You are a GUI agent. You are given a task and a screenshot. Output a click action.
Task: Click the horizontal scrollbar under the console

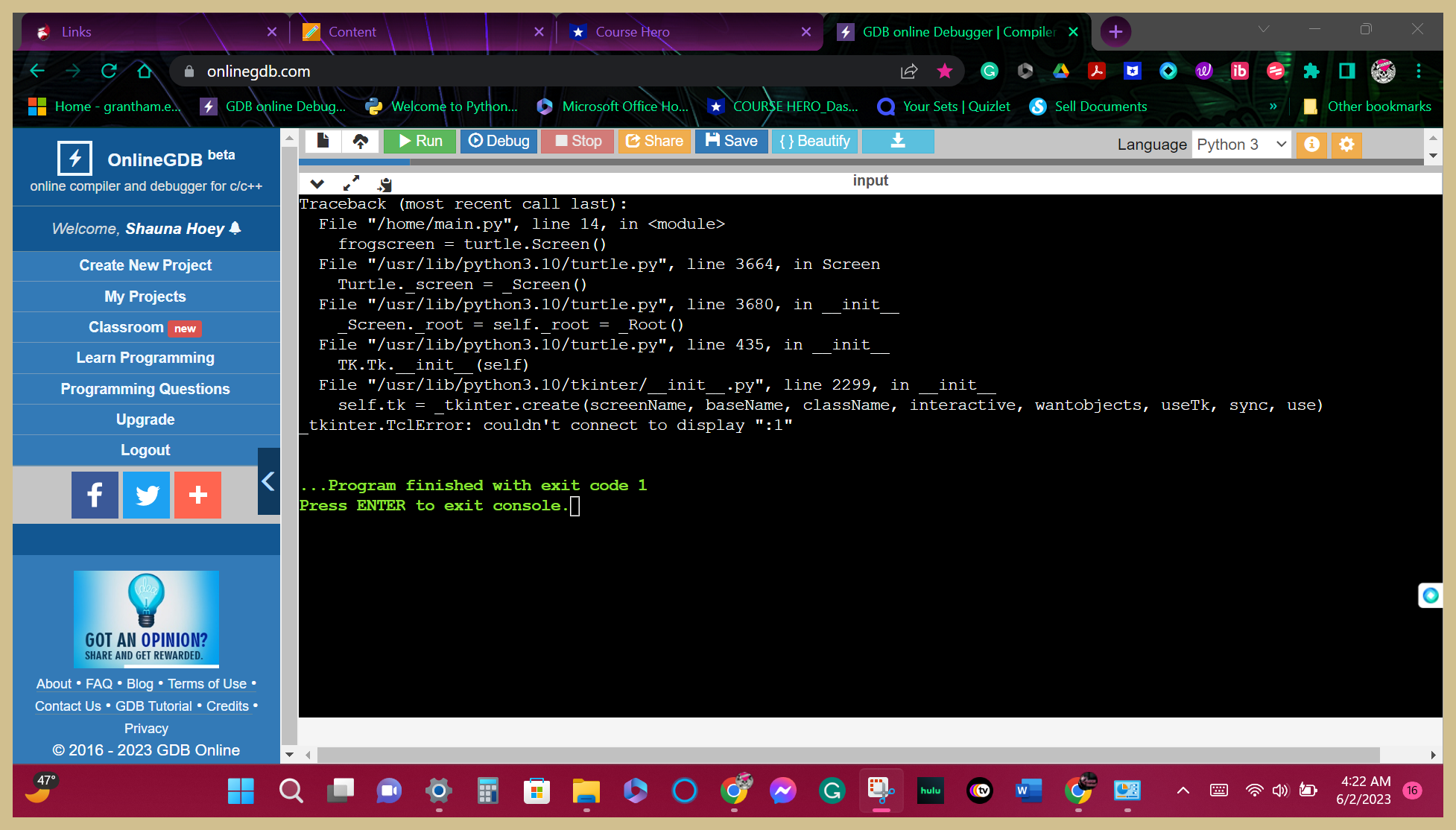849,755
